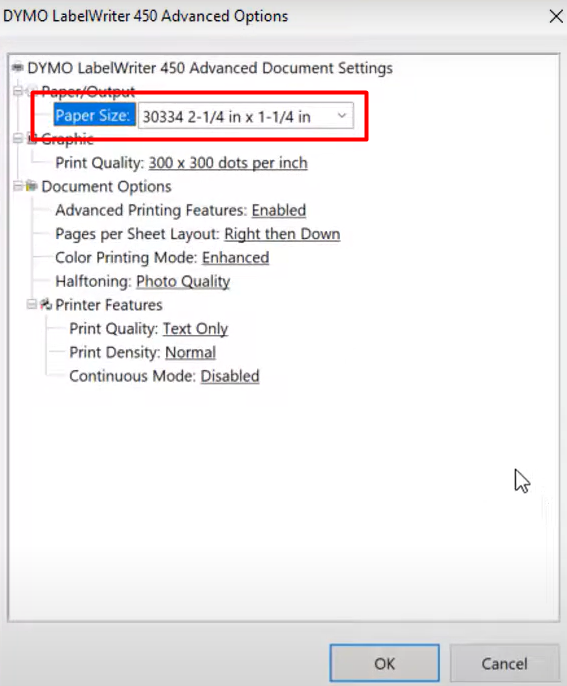
Task: Click the Print Density Normal value
Action: (190, 352)
